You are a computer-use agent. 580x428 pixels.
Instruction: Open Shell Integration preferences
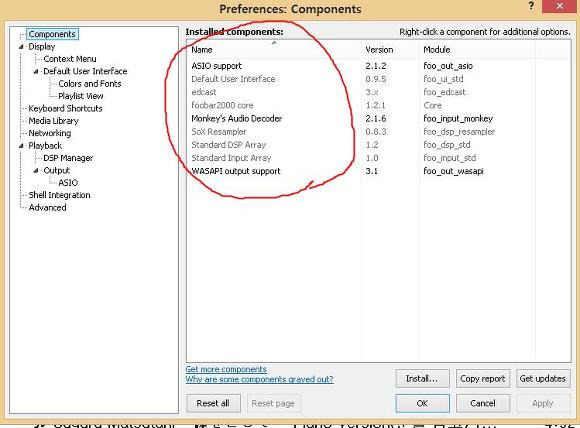click(59, 195)
